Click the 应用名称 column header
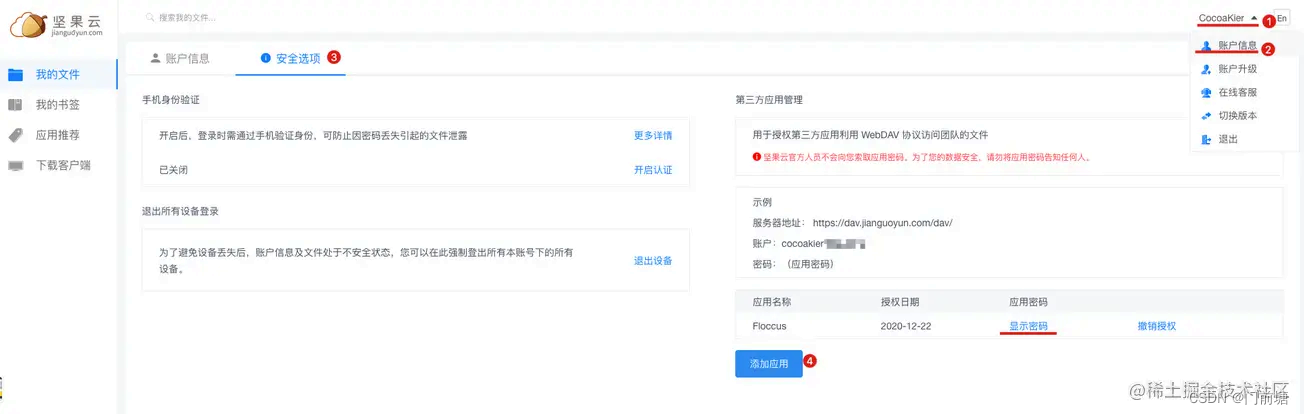The height and width of the screenshot is (414, 1304). 772,301
